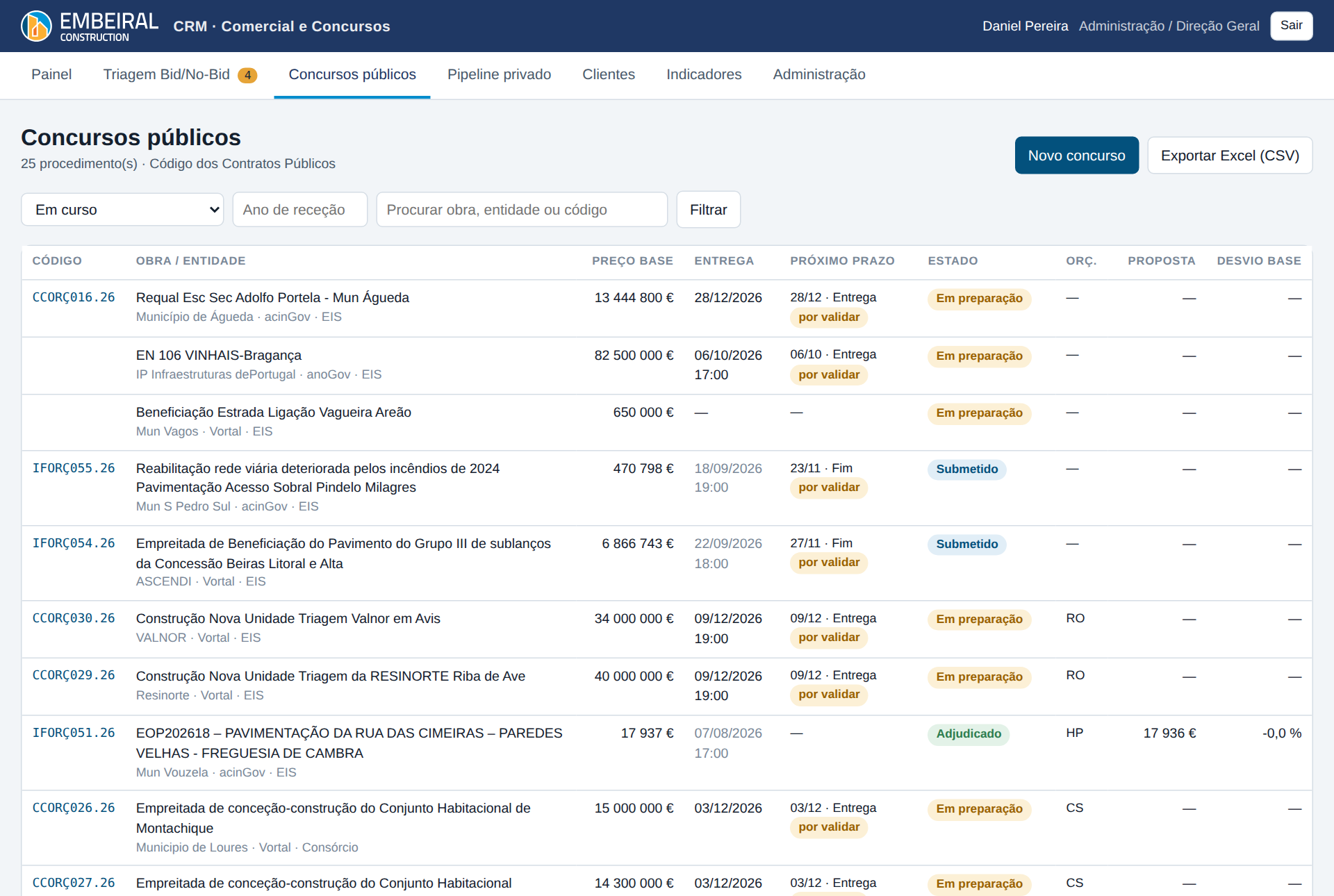Click deviation value '-0,0 %'
Image resolution: width=1334 pixels, height=896 pixels.
pyautogui.click(x=1282, y=733)
